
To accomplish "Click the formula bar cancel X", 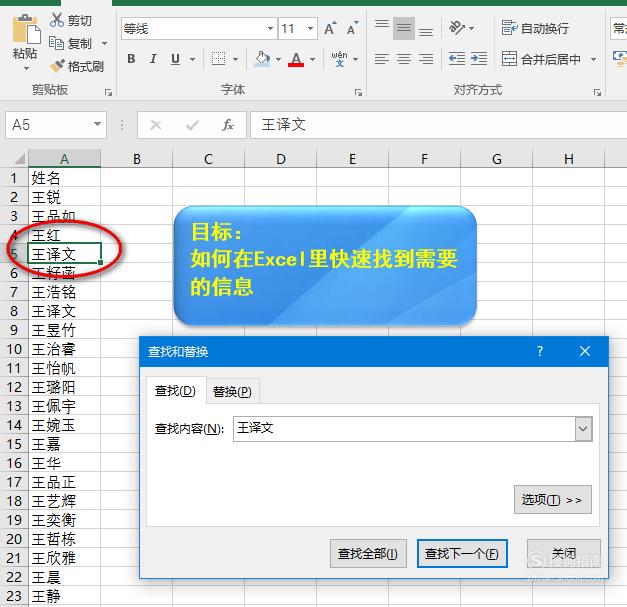I will point(156,125).
